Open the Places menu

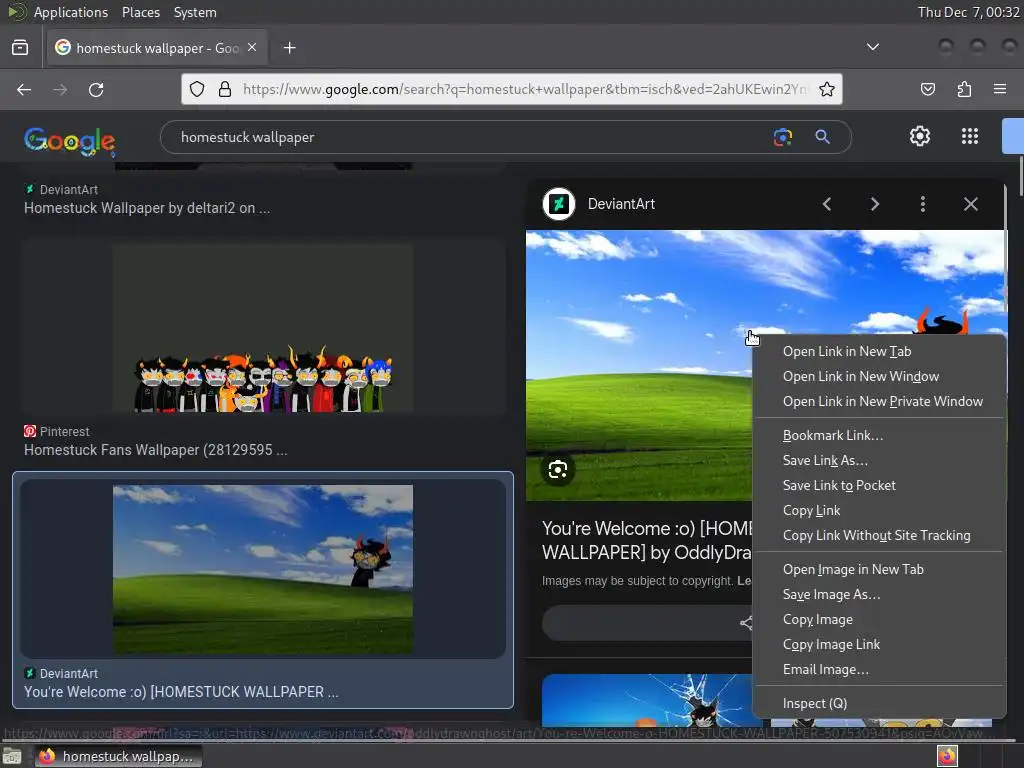click(140, 12)
